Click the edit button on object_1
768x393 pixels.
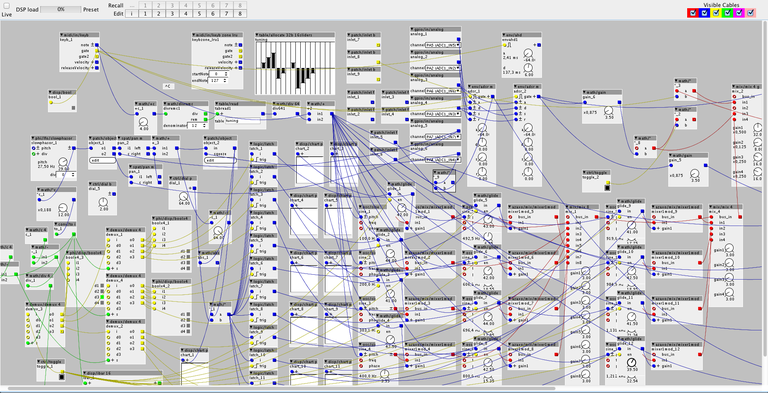(103, 160)
